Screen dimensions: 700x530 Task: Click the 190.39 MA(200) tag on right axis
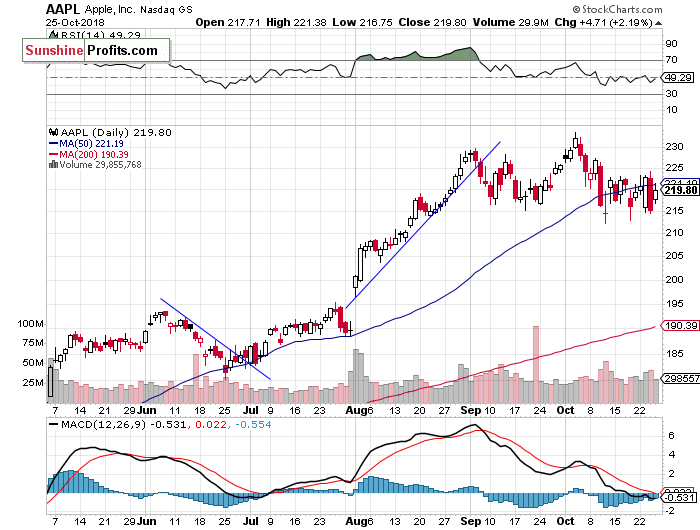pos(679,326)
